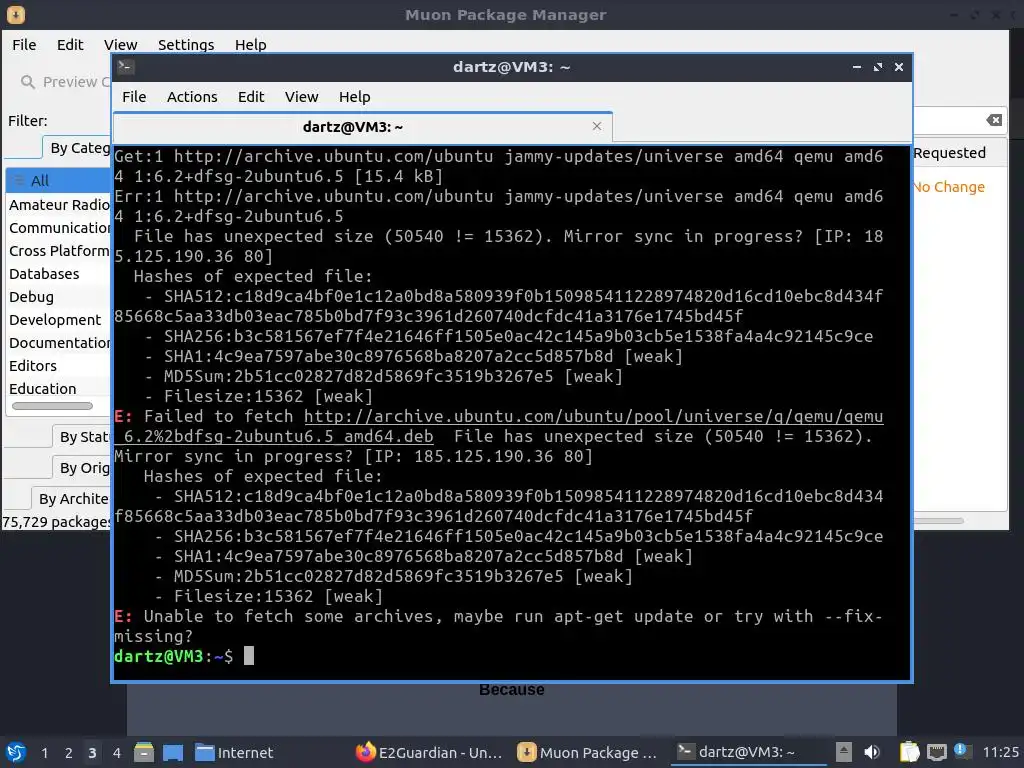Close the dartz@VM3 terminal tab
The image size is (1024, 768).
point(597,126)
